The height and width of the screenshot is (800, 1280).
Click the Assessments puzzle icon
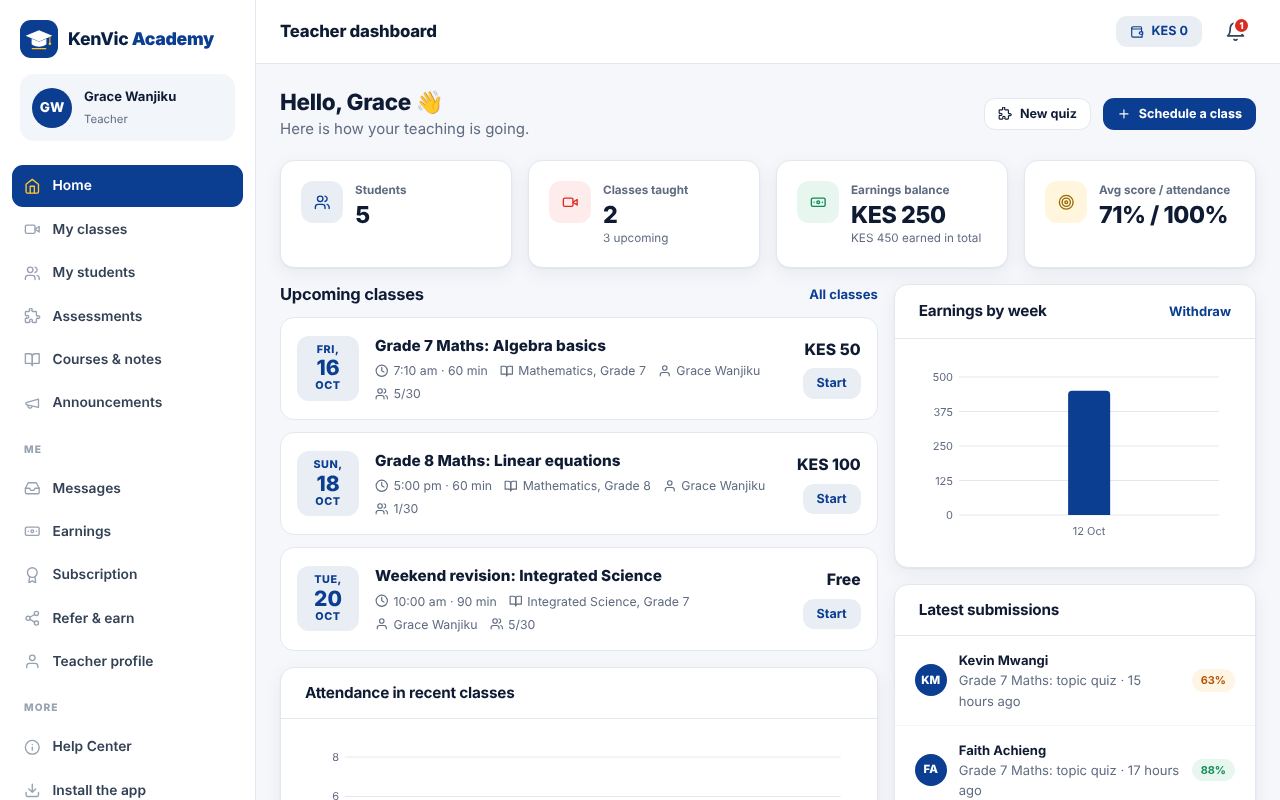pos(32,316)
